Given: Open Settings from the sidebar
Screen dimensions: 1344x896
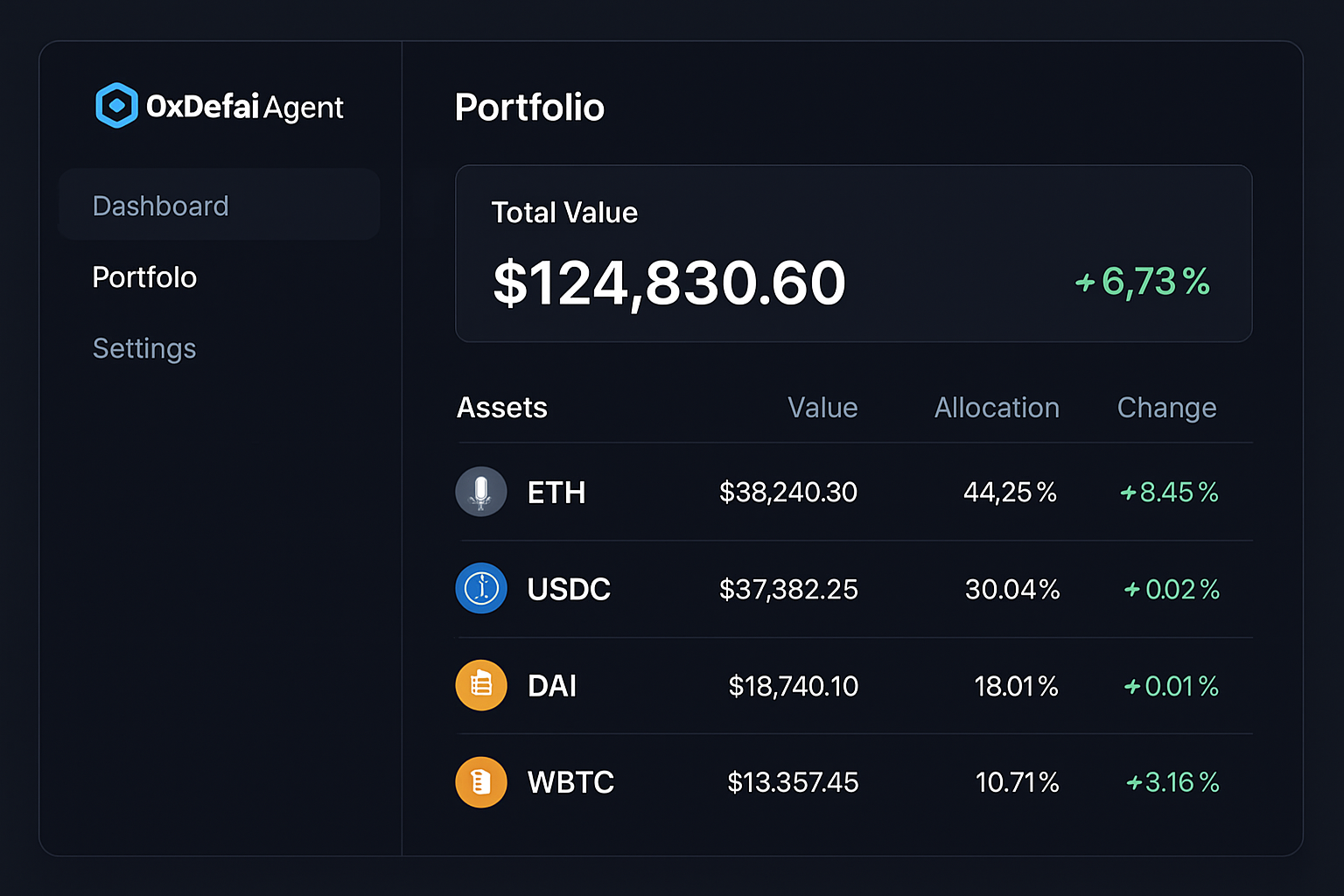Looking at the screenshot, I should (144, 348).
